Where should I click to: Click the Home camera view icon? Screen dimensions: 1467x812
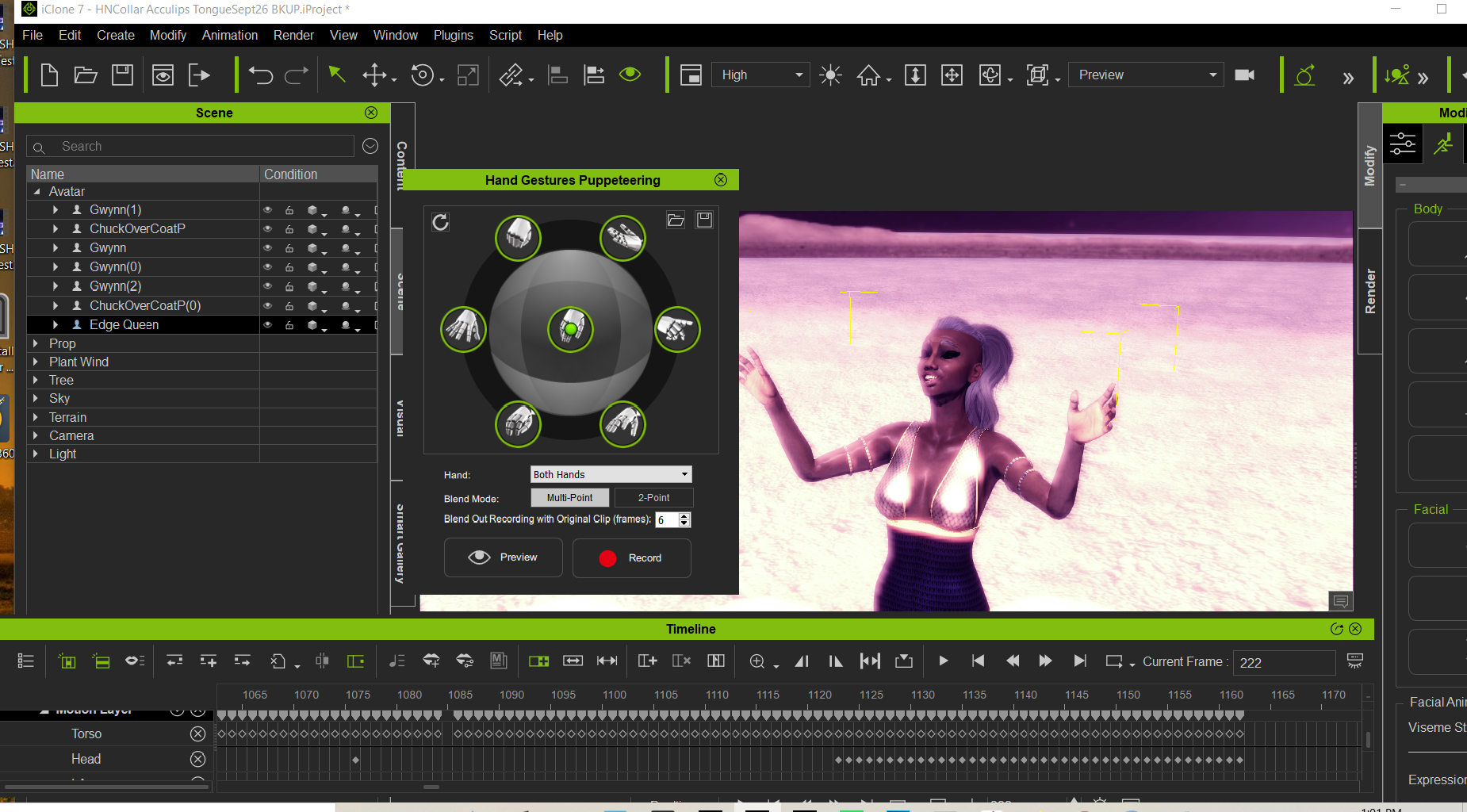pos(868,75)
